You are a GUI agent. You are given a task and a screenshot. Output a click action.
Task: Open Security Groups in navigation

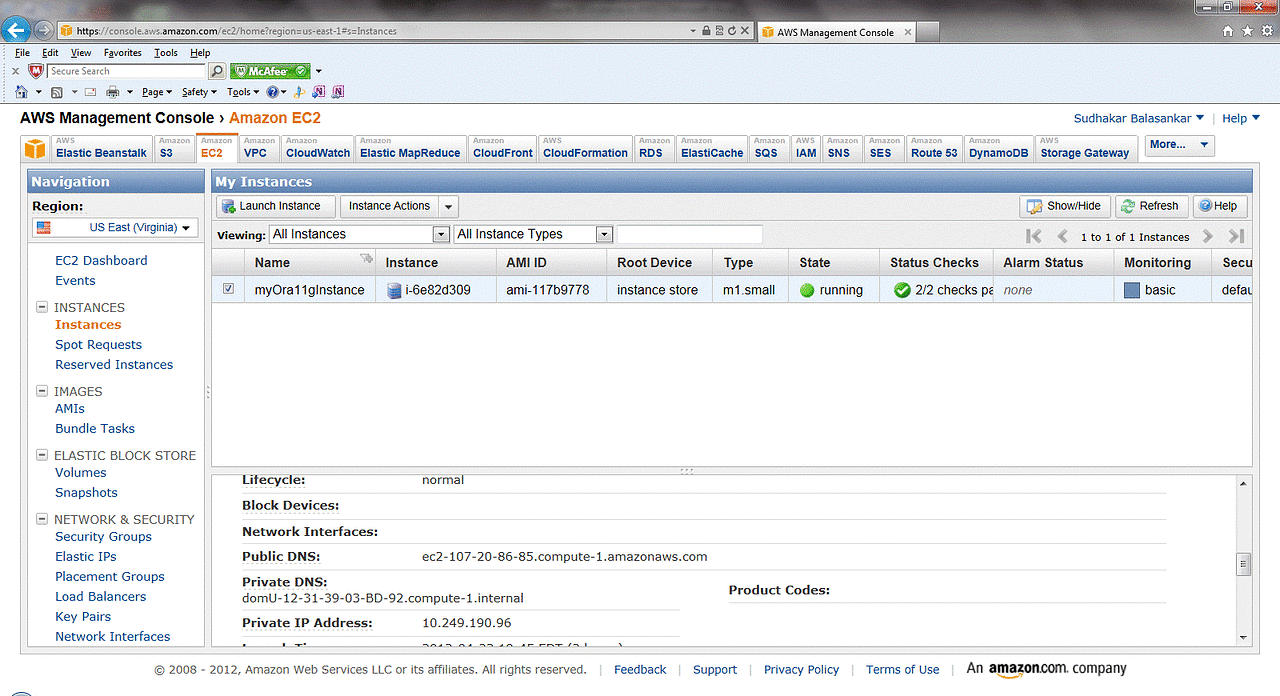pos(103,536)
